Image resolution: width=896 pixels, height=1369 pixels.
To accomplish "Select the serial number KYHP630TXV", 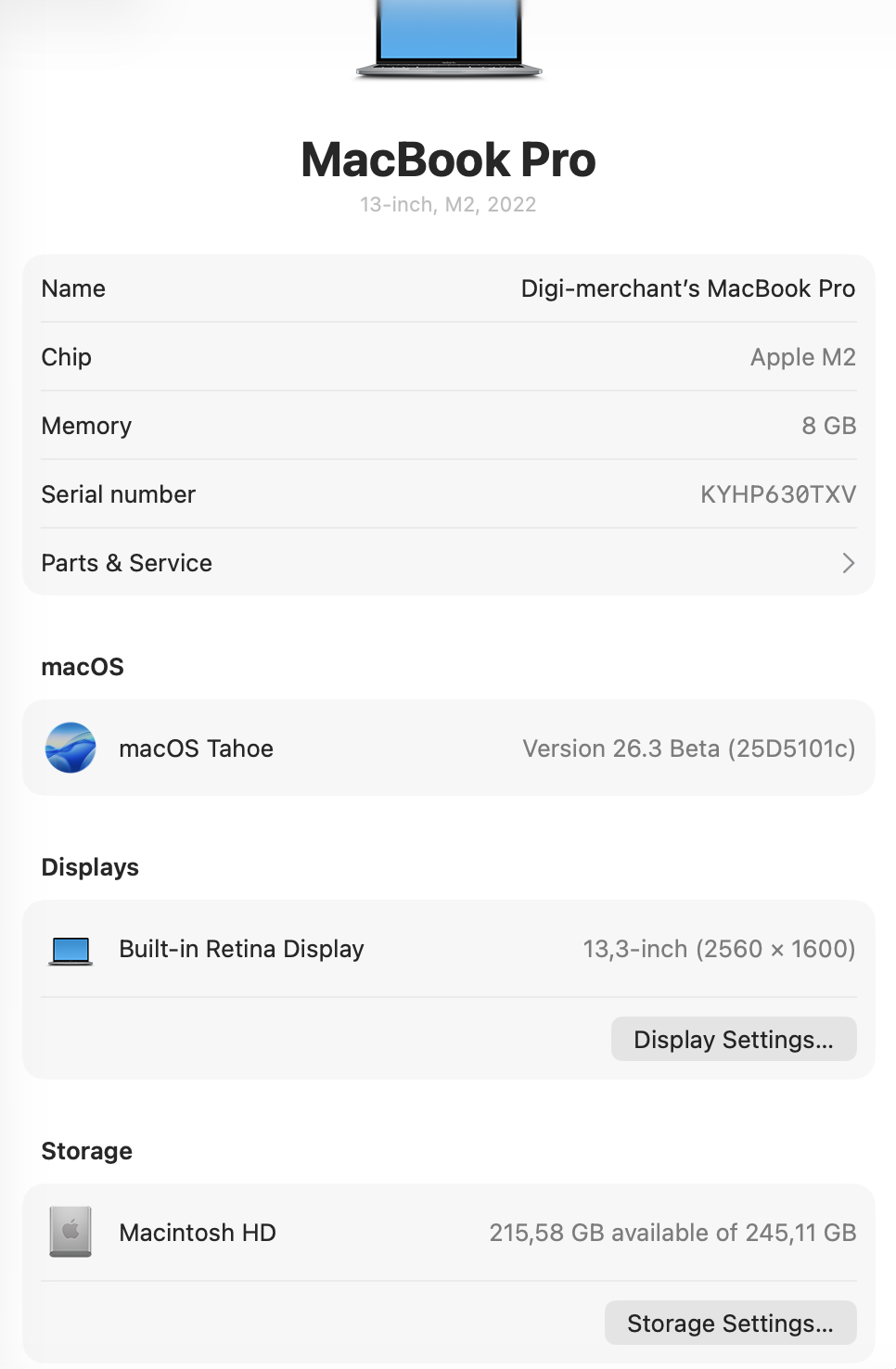I will tap(778, 494).
